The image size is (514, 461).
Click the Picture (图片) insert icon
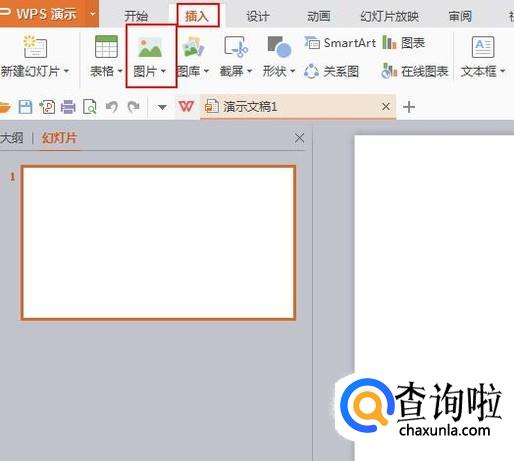point(150,47)
